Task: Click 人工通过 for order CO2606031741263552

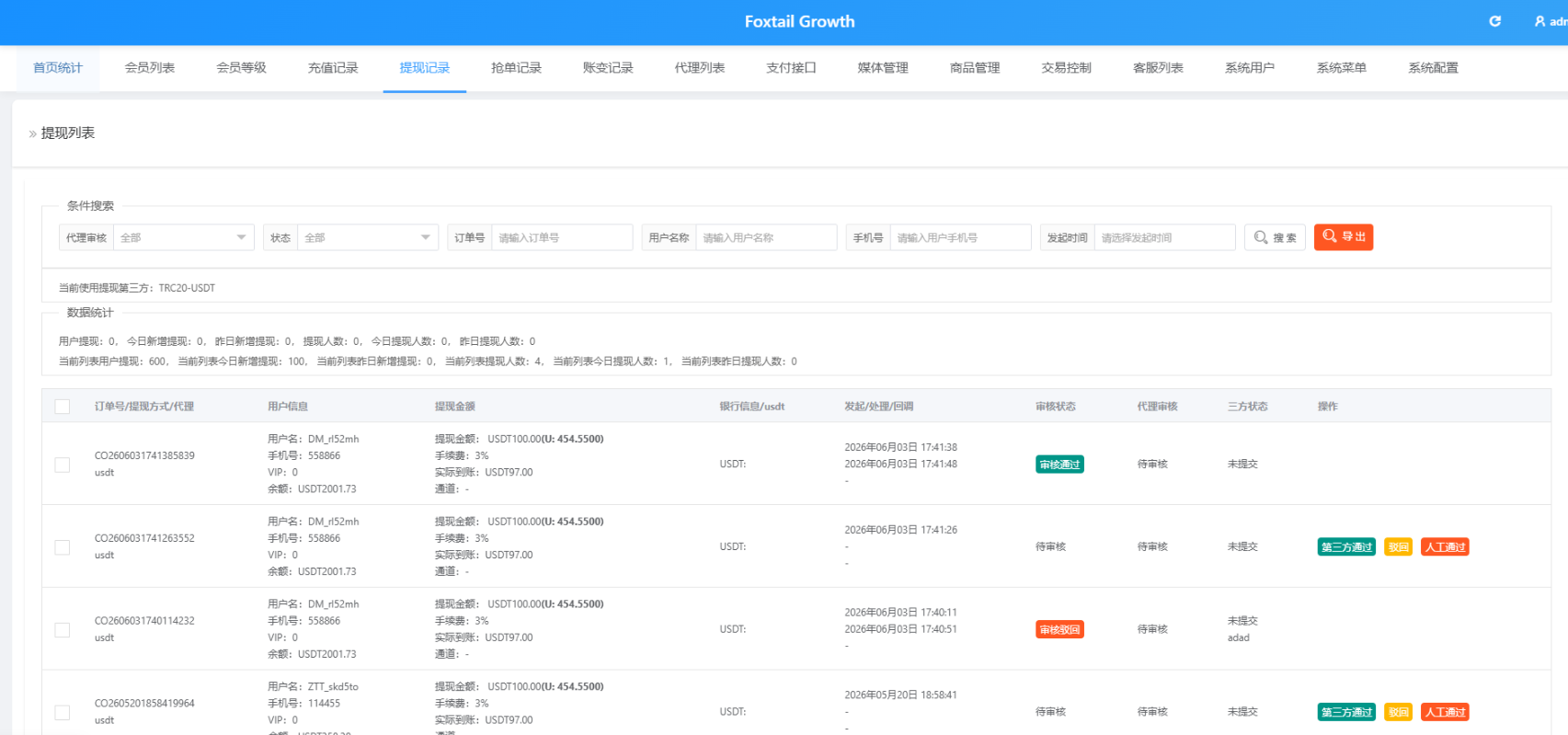Action: pos(1445,547)
